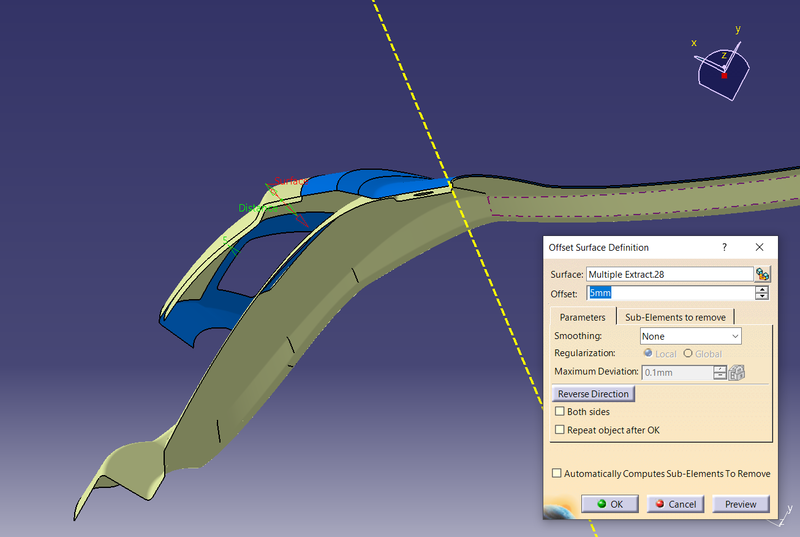The image size is (800, 537).
Task: Click the red Surface label in viewport
Action: coord(288,183)
